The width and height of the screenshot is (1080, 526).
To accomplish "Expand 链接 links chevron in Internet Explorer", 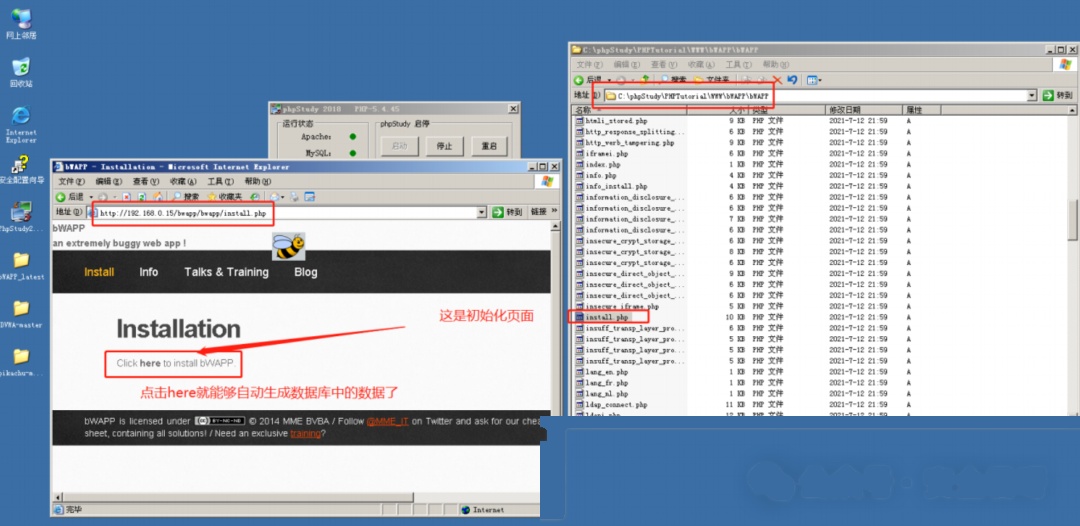I will 554,211.
